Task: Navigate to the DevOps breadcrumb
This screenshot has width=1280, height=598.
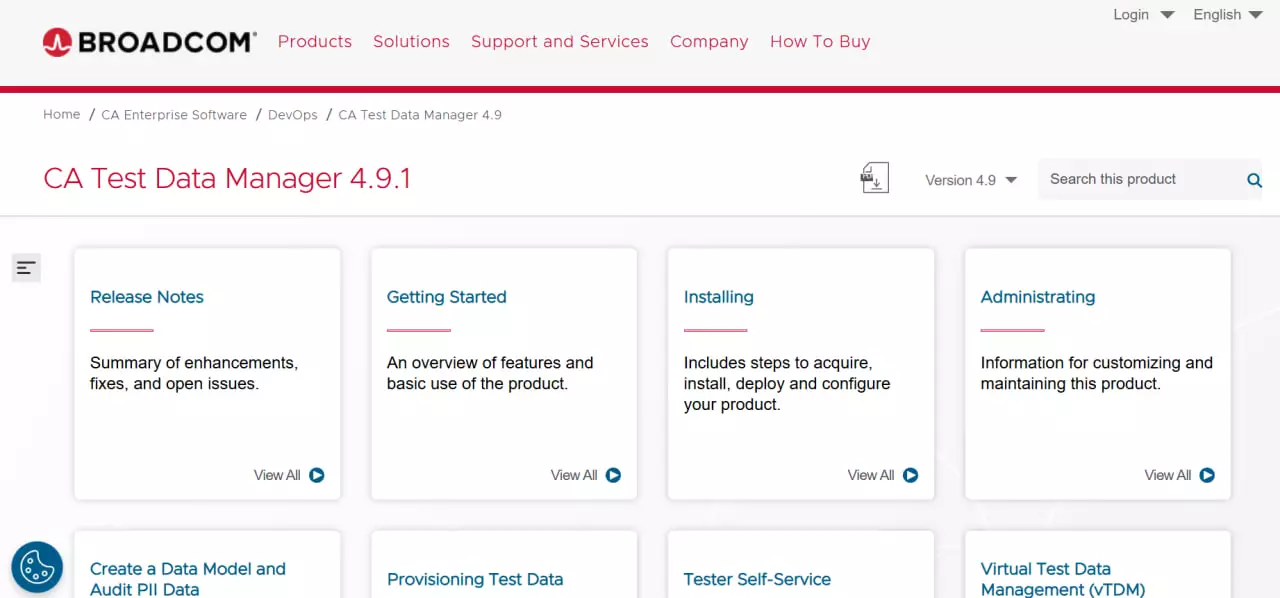Action: (292, 114)
